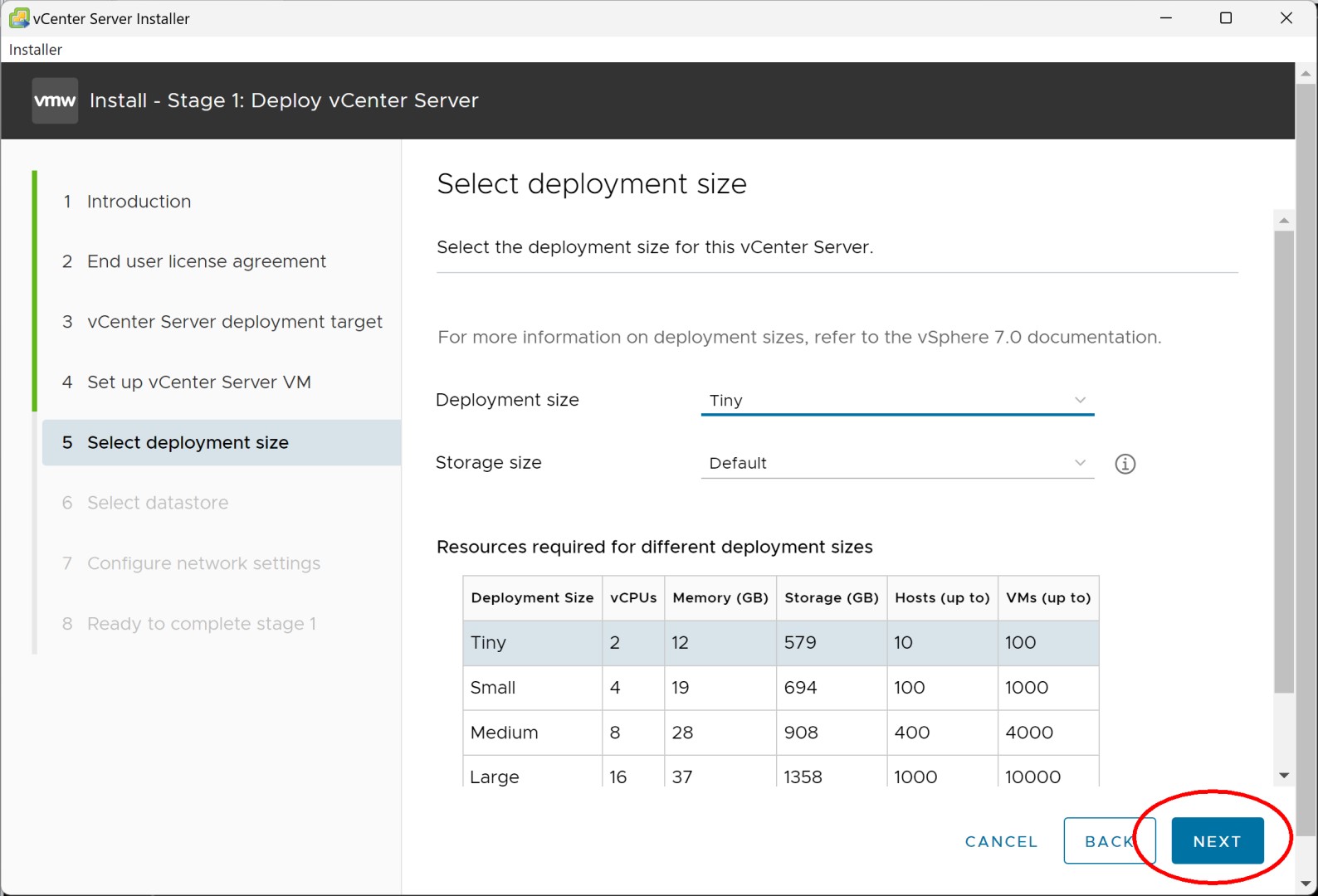Close the vCenter Server Installer window
Viewport: 1318px width, 896px height.
tap(1286, 17)
